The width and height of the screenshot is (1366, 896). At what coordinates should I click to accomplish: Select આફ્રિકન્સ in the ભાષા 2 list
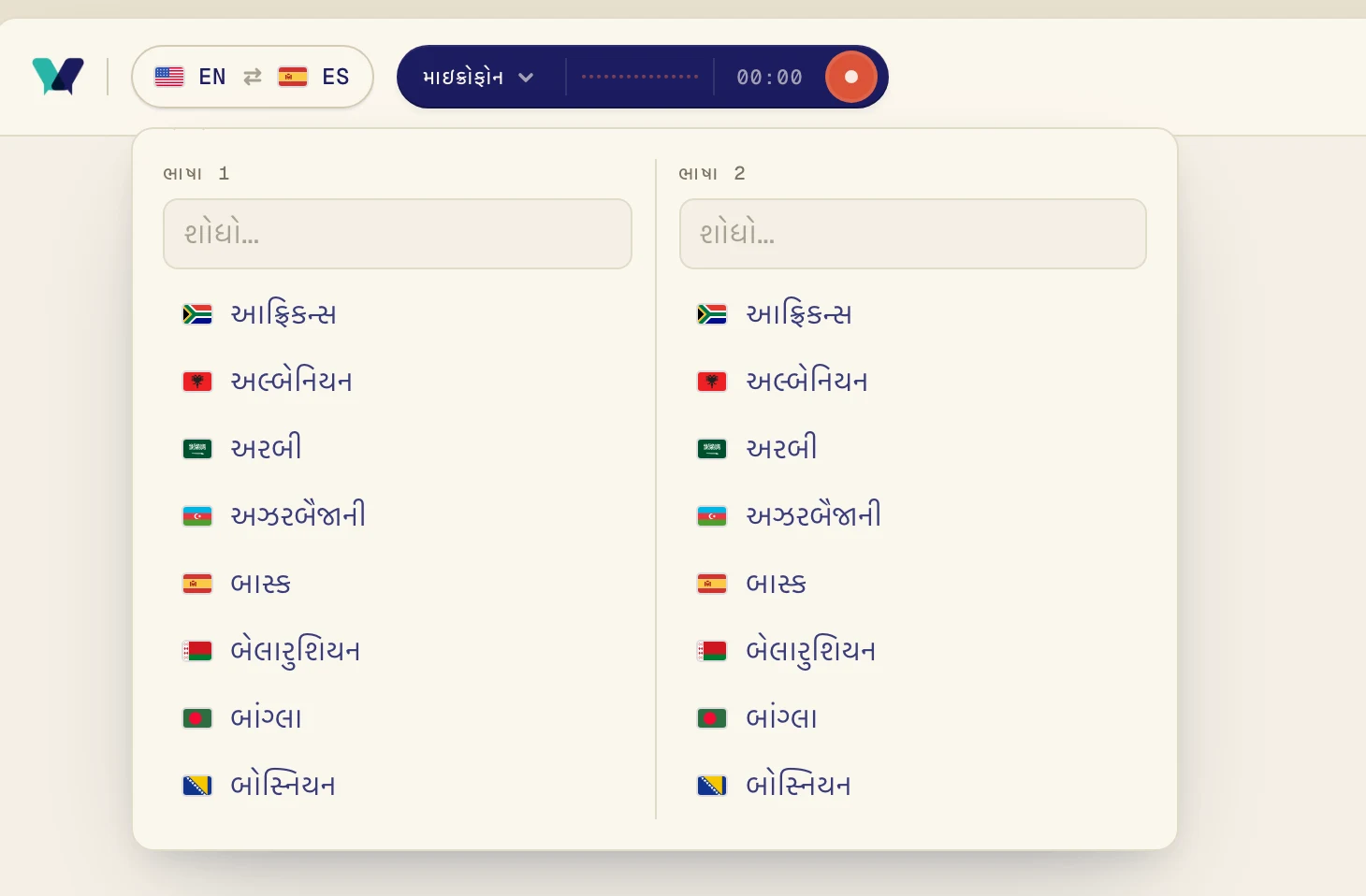[x=913, y=314]
